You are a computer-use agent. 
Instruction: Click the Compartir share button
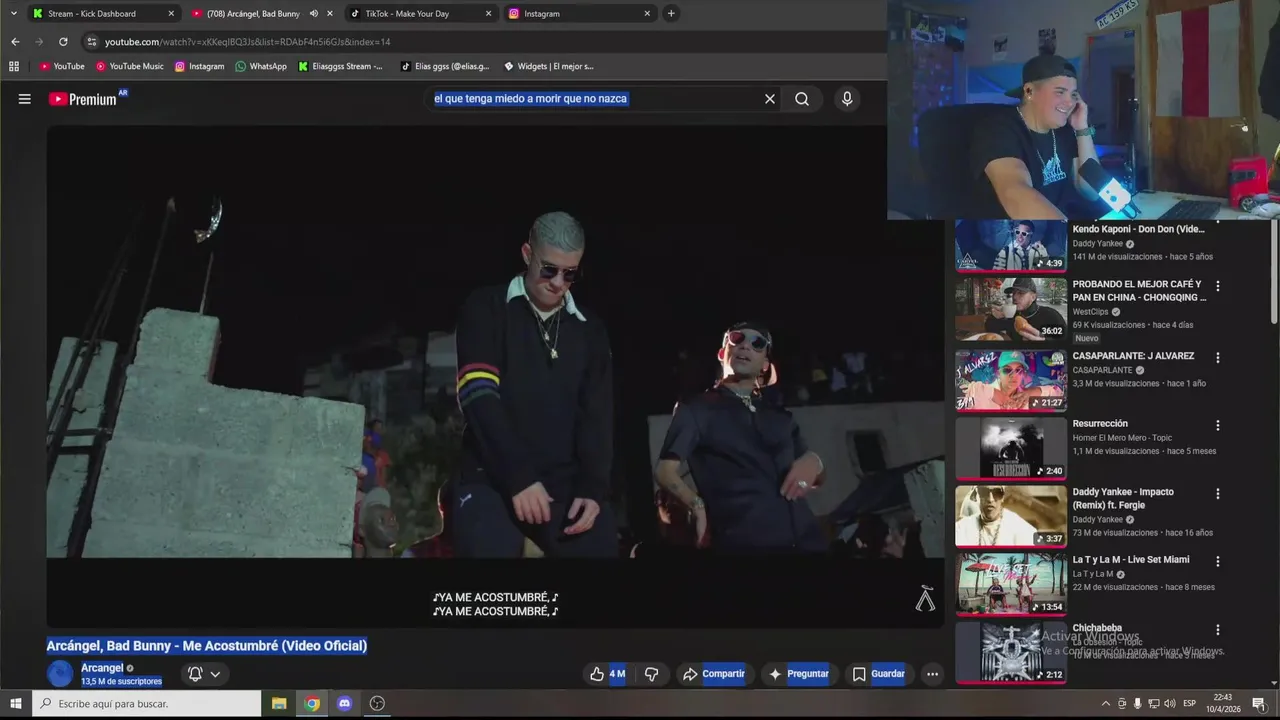(x=714, y=674)
